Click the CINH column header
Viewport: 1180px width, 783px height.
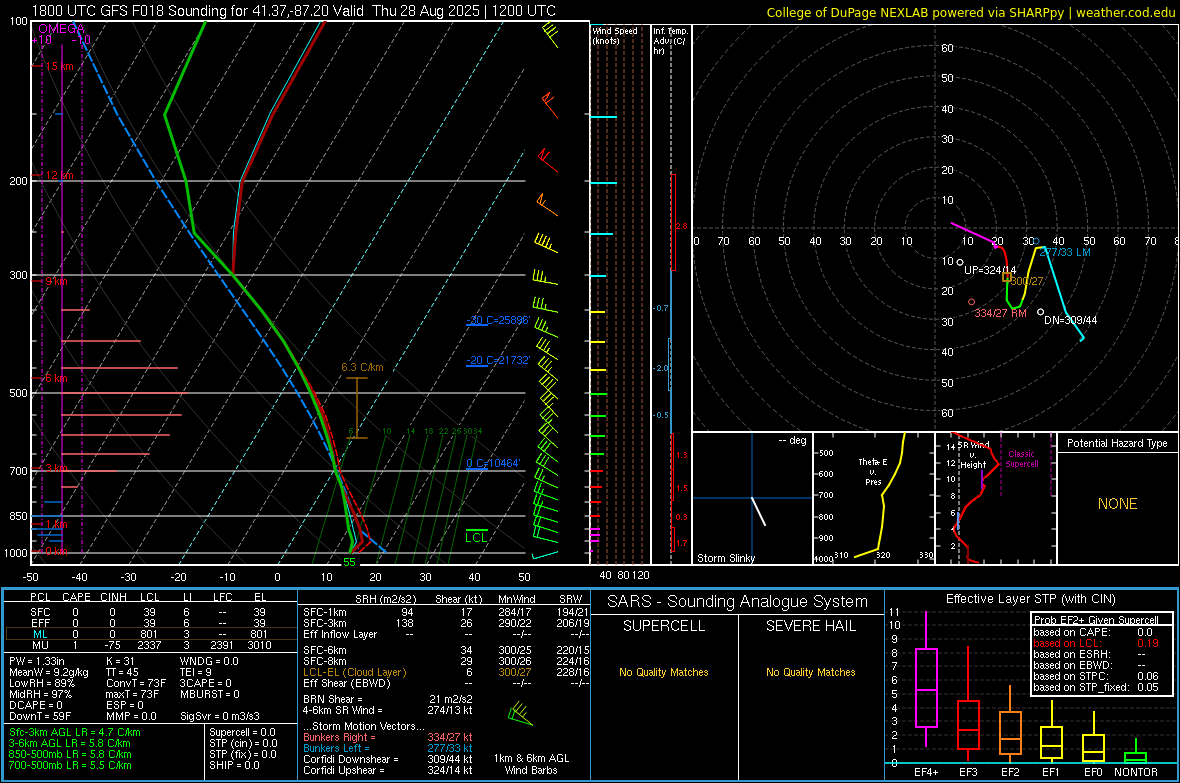click(113, 597)
